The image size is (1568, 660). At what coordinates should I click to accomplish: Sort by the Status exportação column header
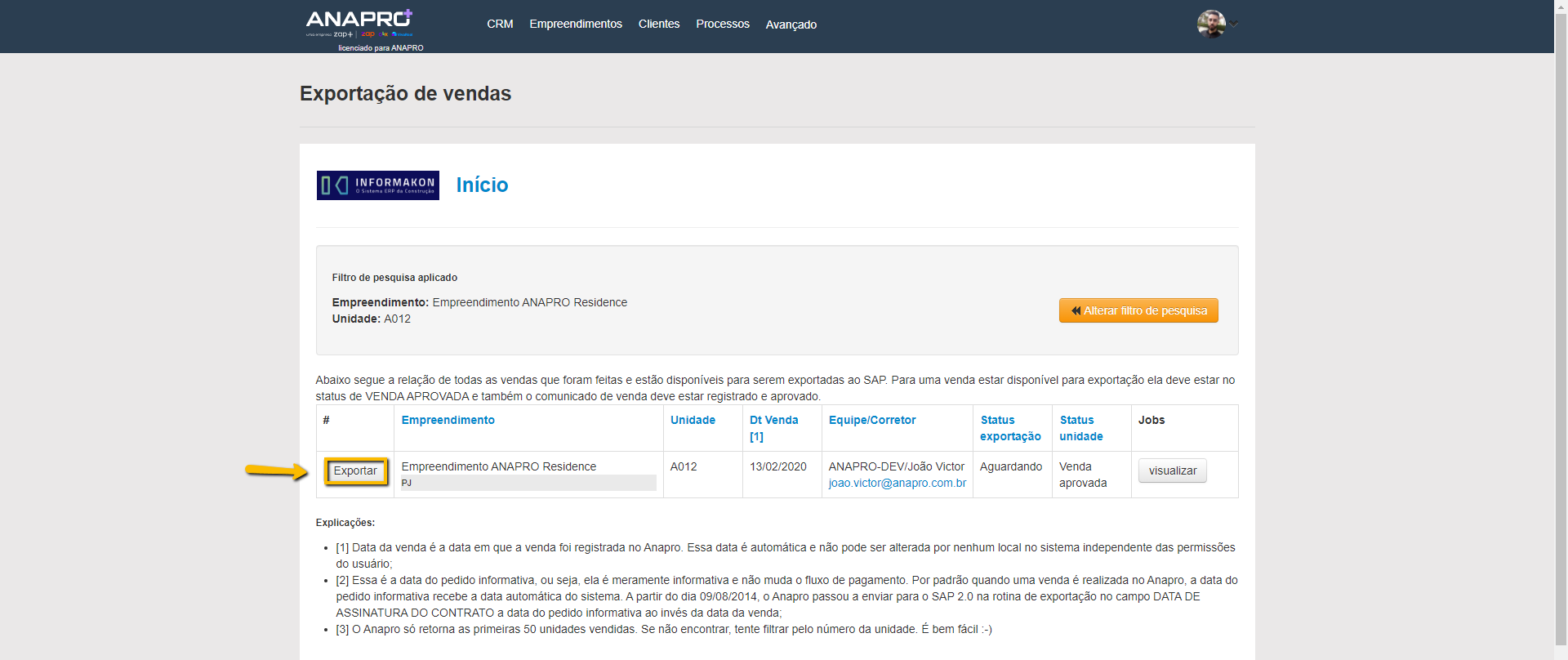[x=1009, y=428]
